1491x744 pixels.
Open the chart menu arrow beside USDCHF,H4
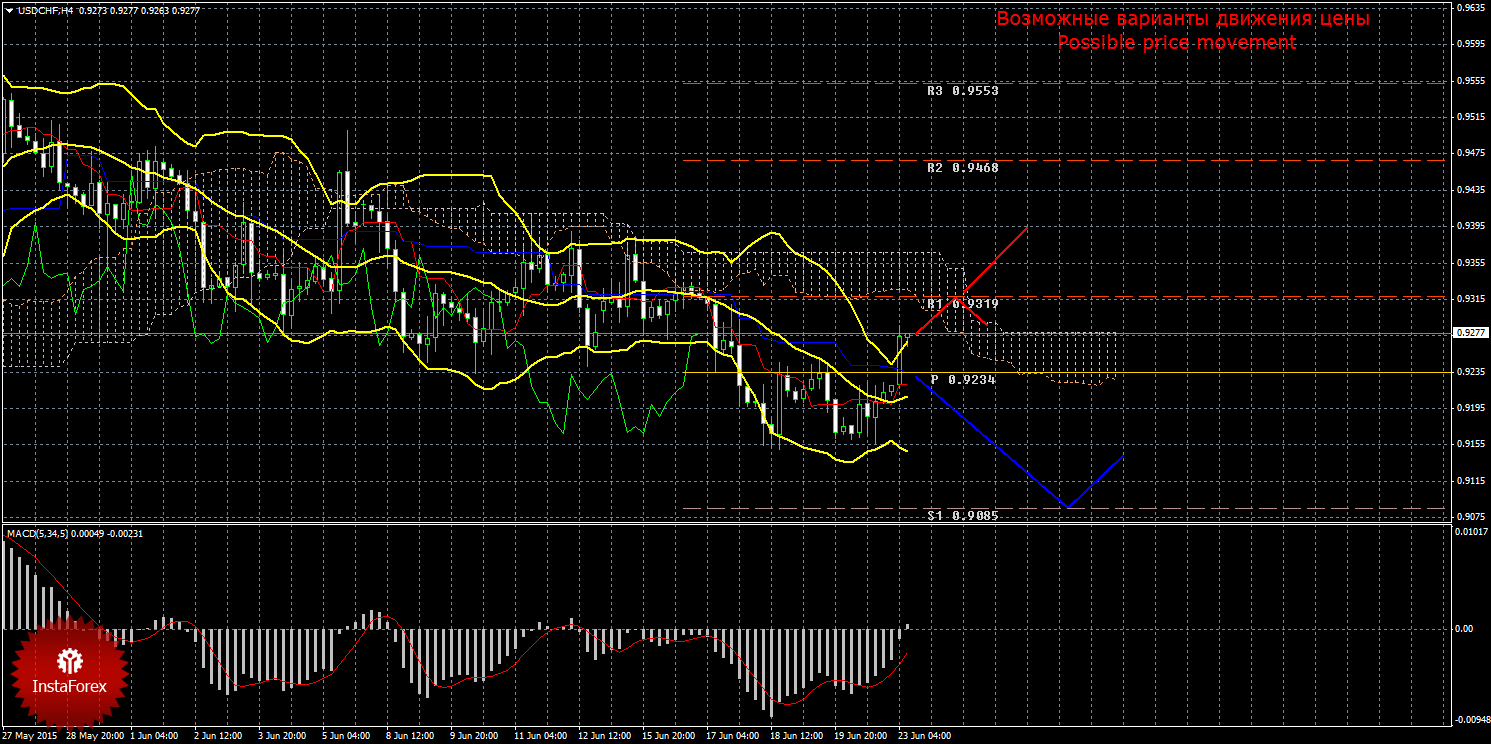[9, 10]
